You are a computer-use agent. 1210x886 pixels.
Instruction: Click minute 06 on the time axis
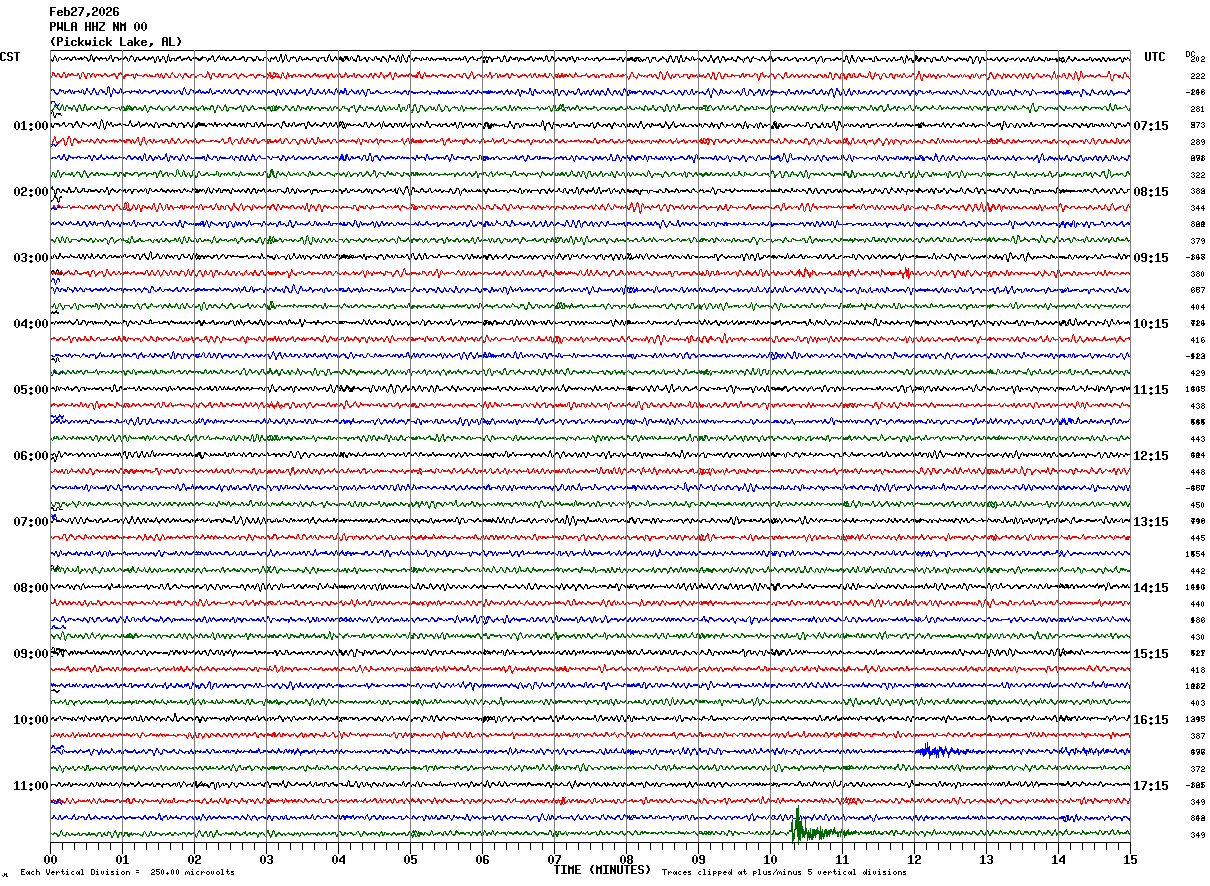tap(482, 859)
